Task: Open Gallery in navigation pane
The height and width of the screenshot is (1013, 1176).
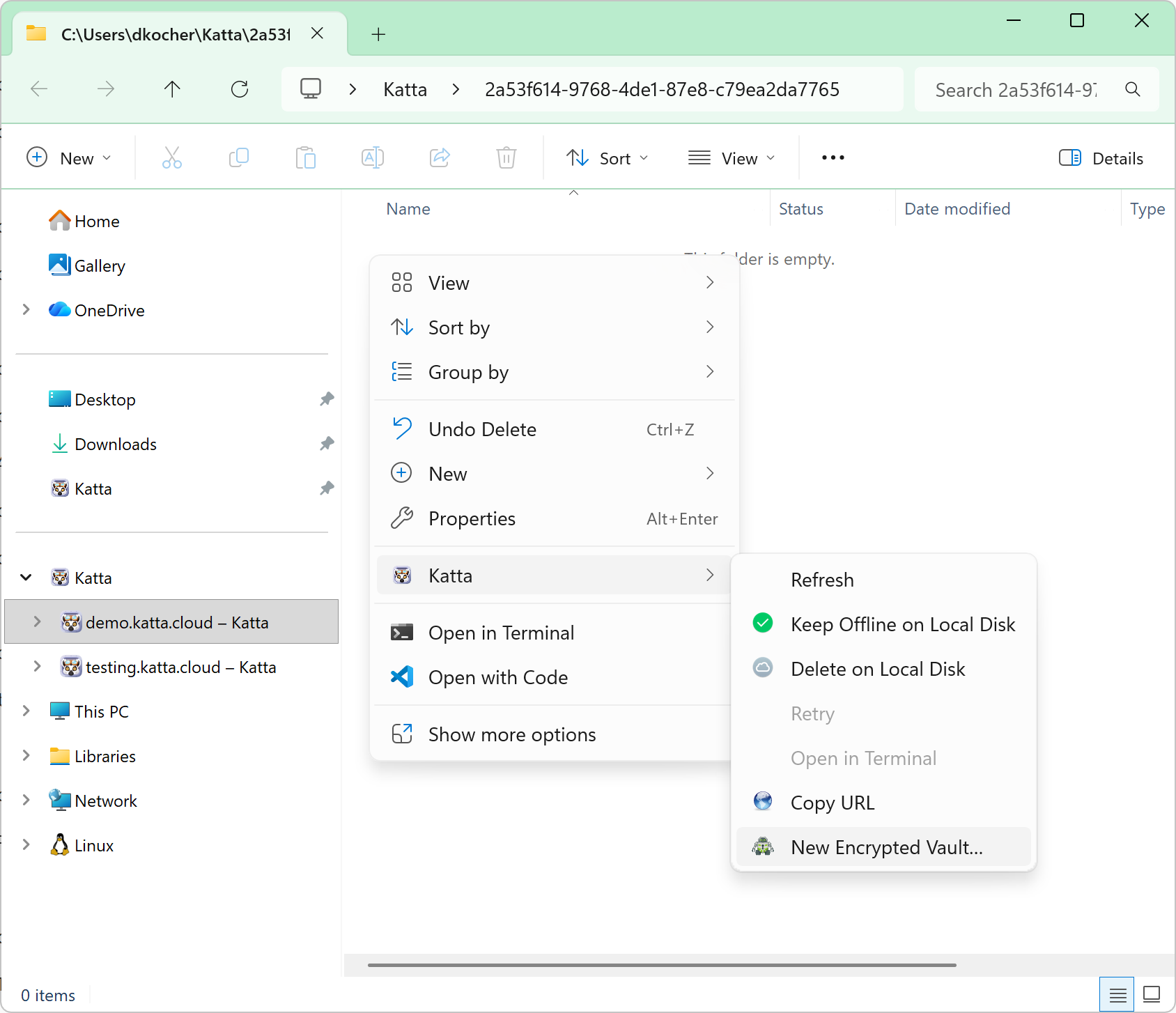Action: pyautogui.click(x=87, y=265)
